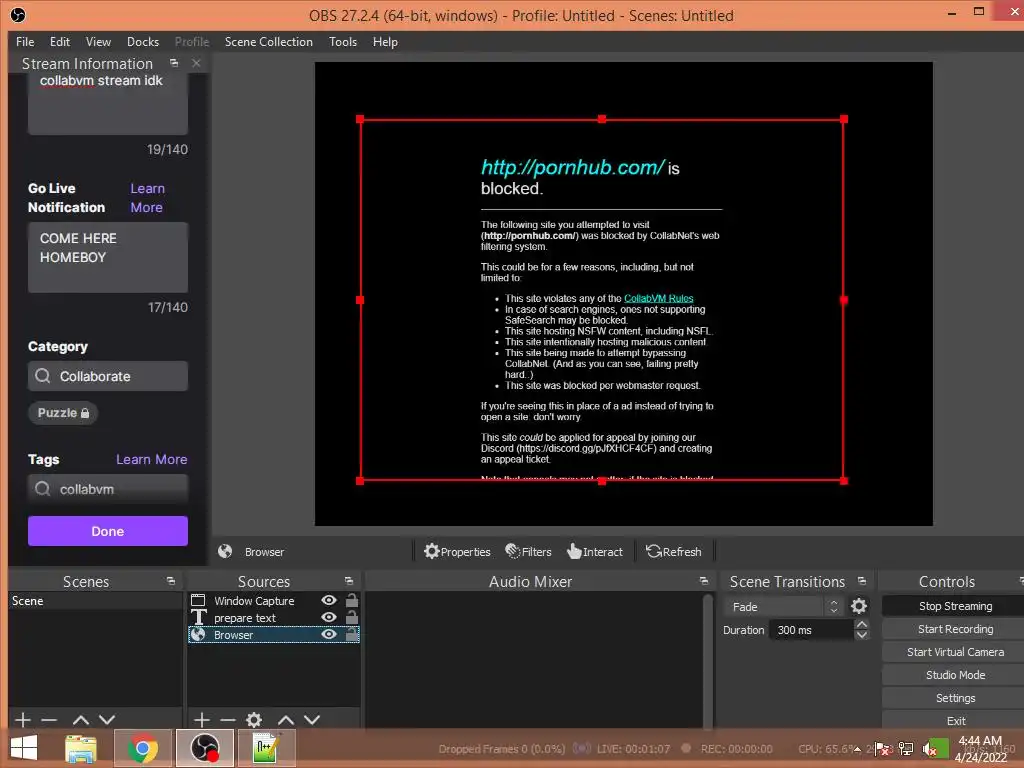Open Filters for the Browser source
This screenshot has height=768, width=1024.
pos(528,552)
